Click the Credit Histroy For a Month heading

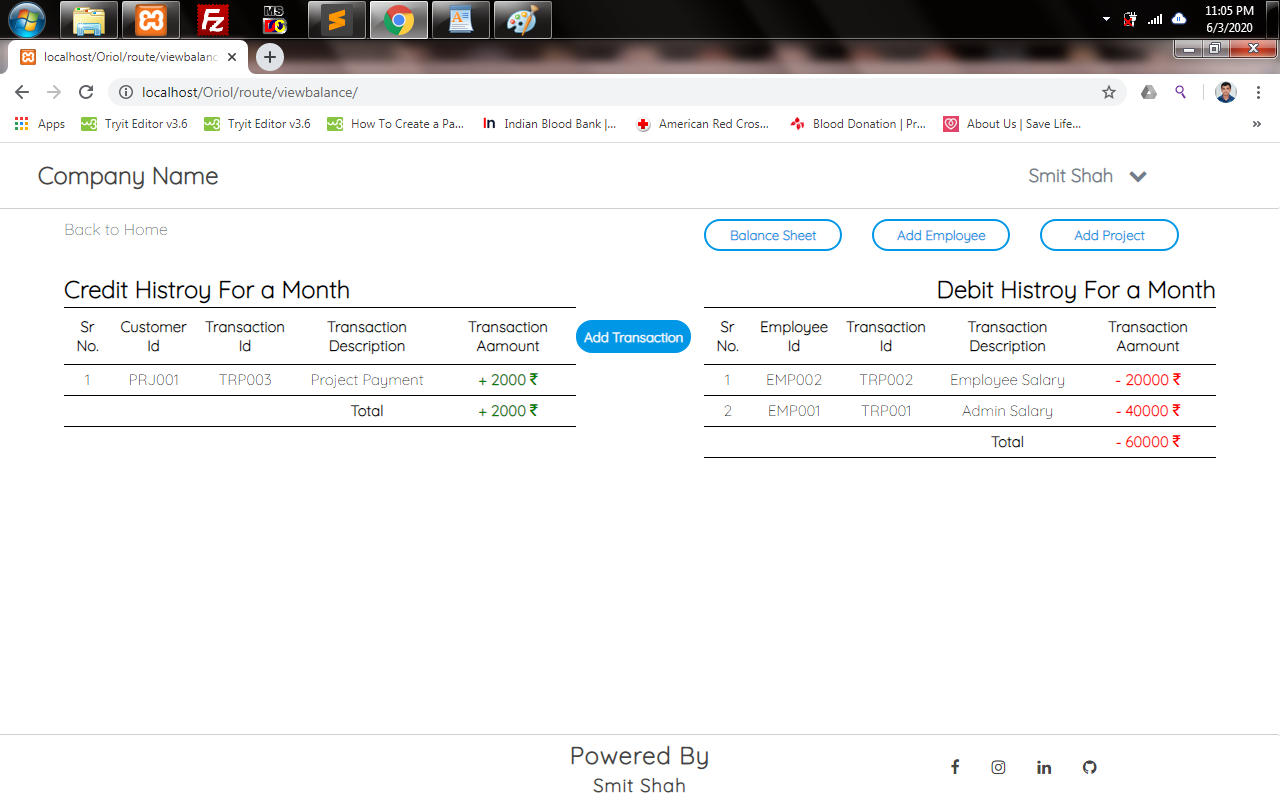coord(207,290)
